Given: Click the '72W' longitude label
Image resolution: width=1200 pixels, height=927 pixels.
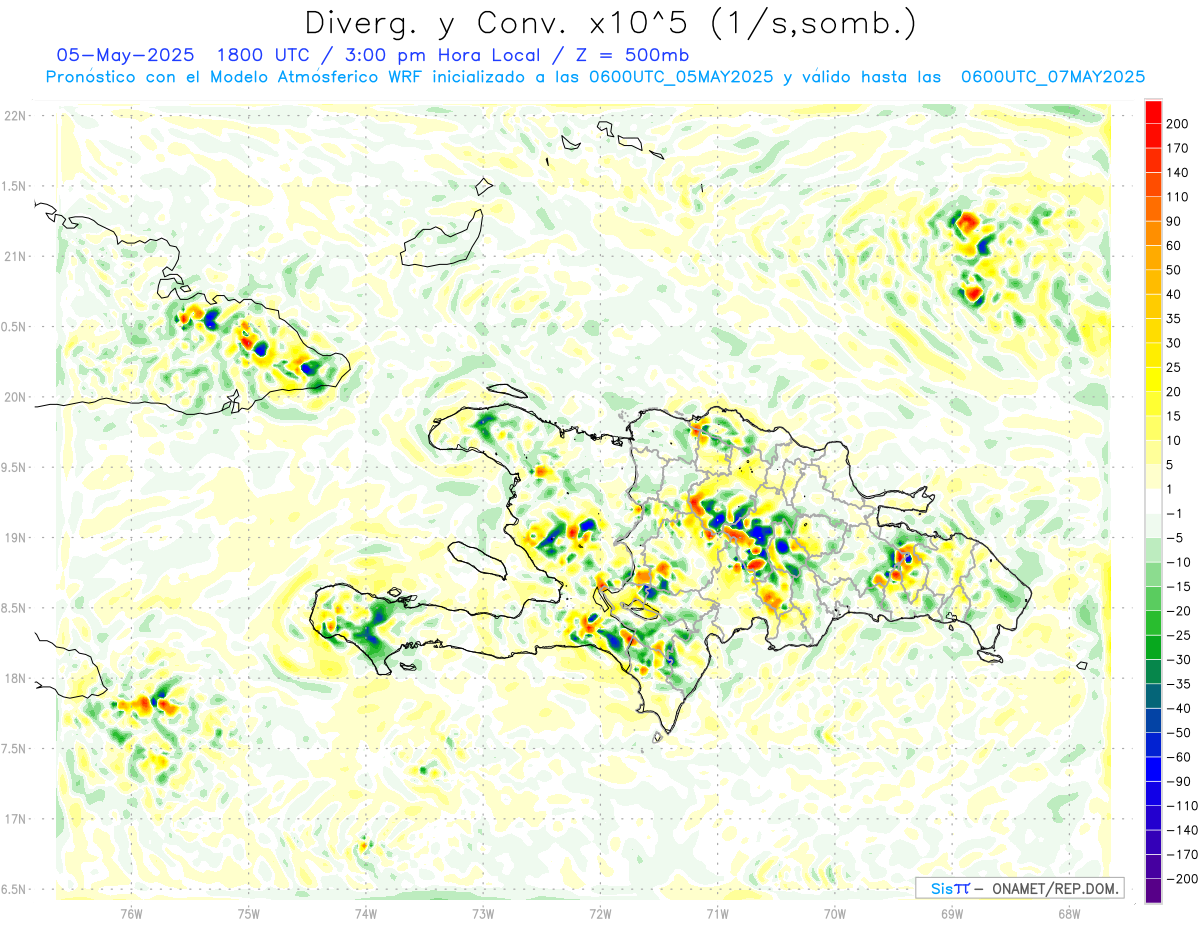Looking at the screenshot, I should [x=600, y=912].
